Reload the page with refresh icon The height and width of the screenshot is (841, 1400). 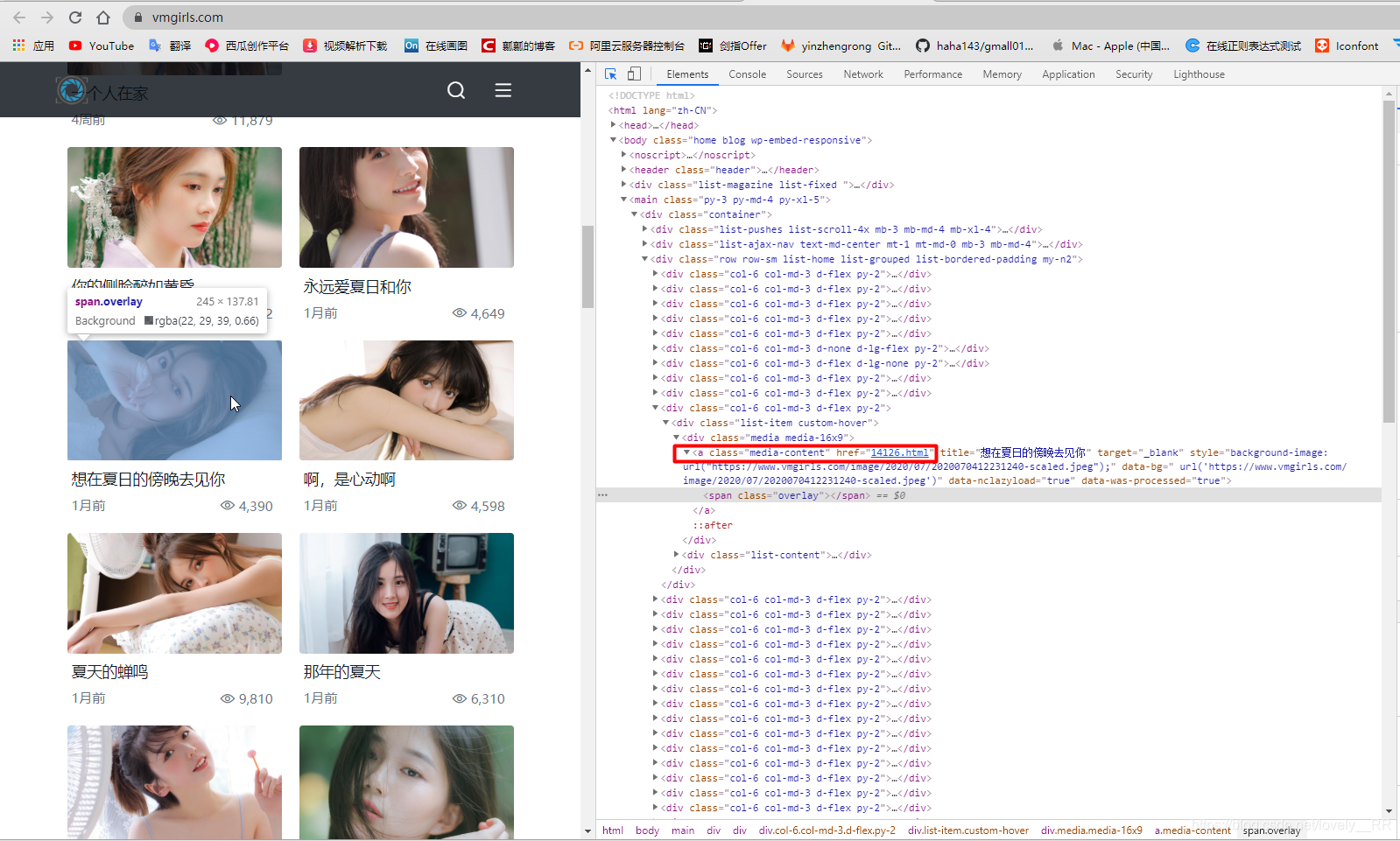coord(75,18)
